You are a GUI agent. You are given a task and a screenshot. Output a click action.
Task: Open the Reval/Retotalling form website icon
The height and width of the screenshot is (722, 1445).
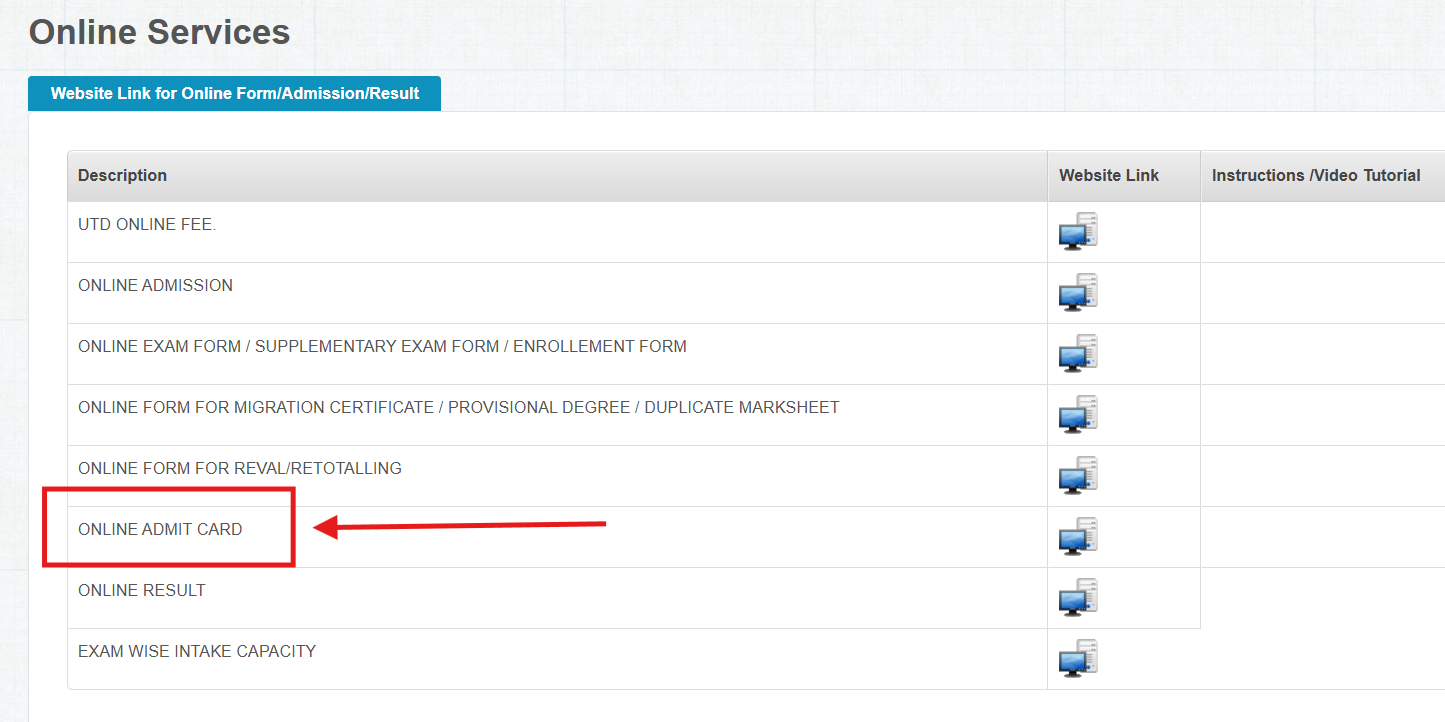tap(1078, 475)
